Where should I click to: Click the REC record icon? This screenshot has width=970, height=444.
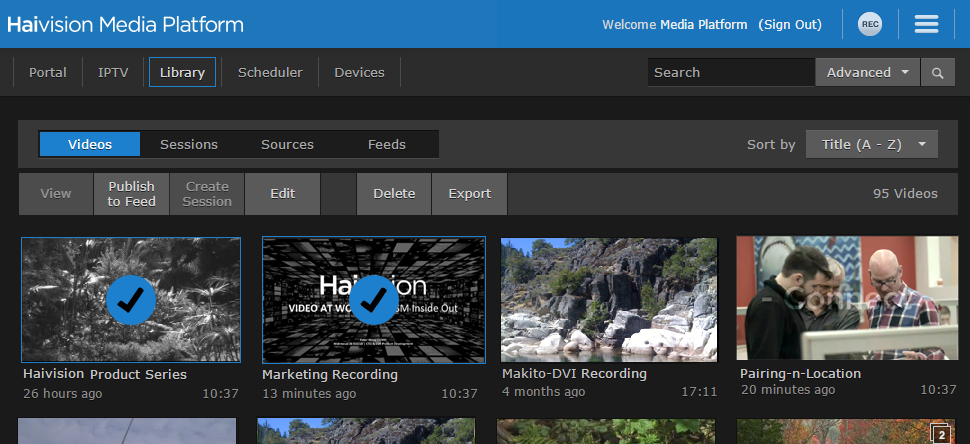click(870, 24)
